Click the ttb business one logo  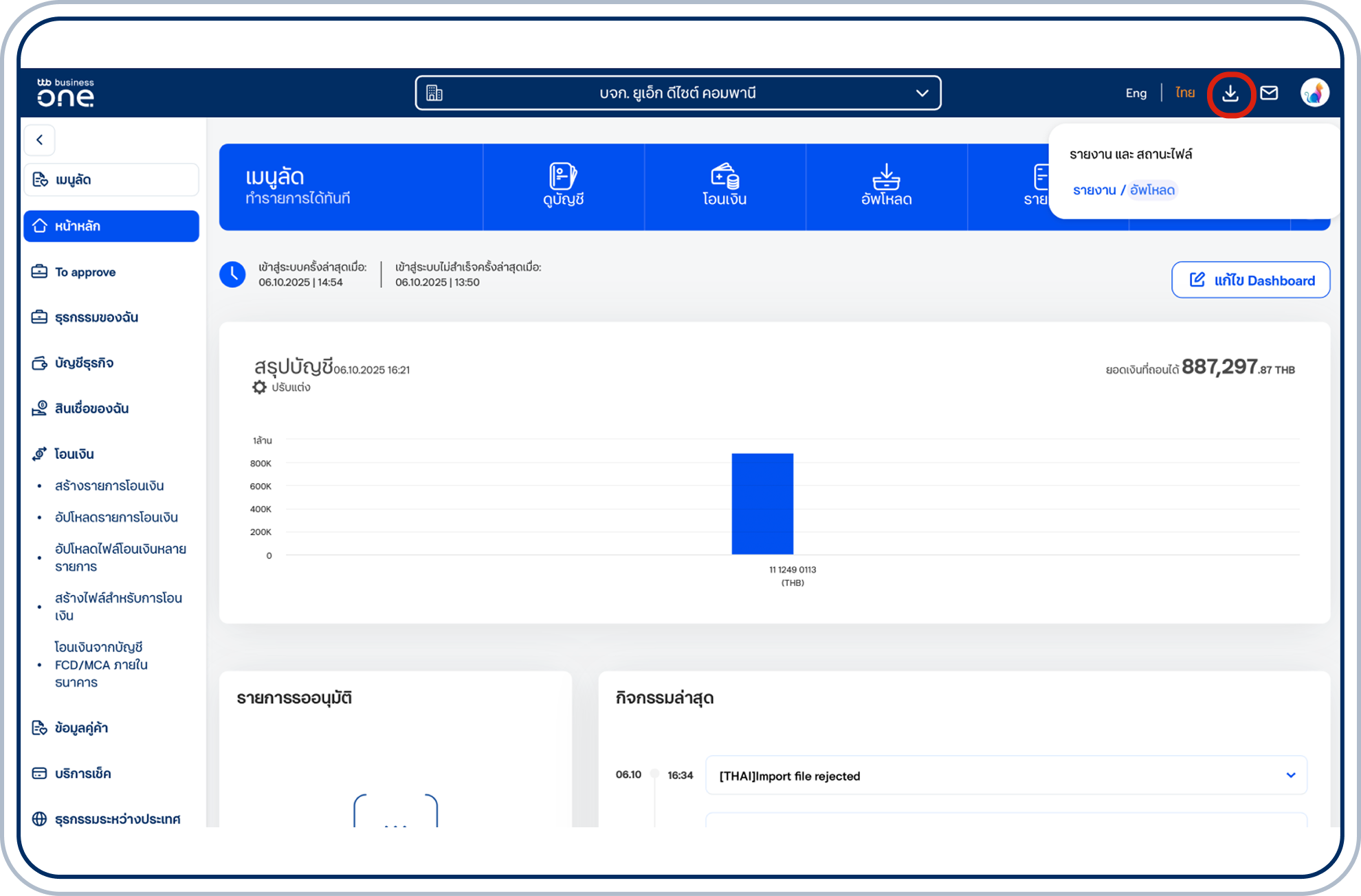pyautogui.click(x=65, y=93)
